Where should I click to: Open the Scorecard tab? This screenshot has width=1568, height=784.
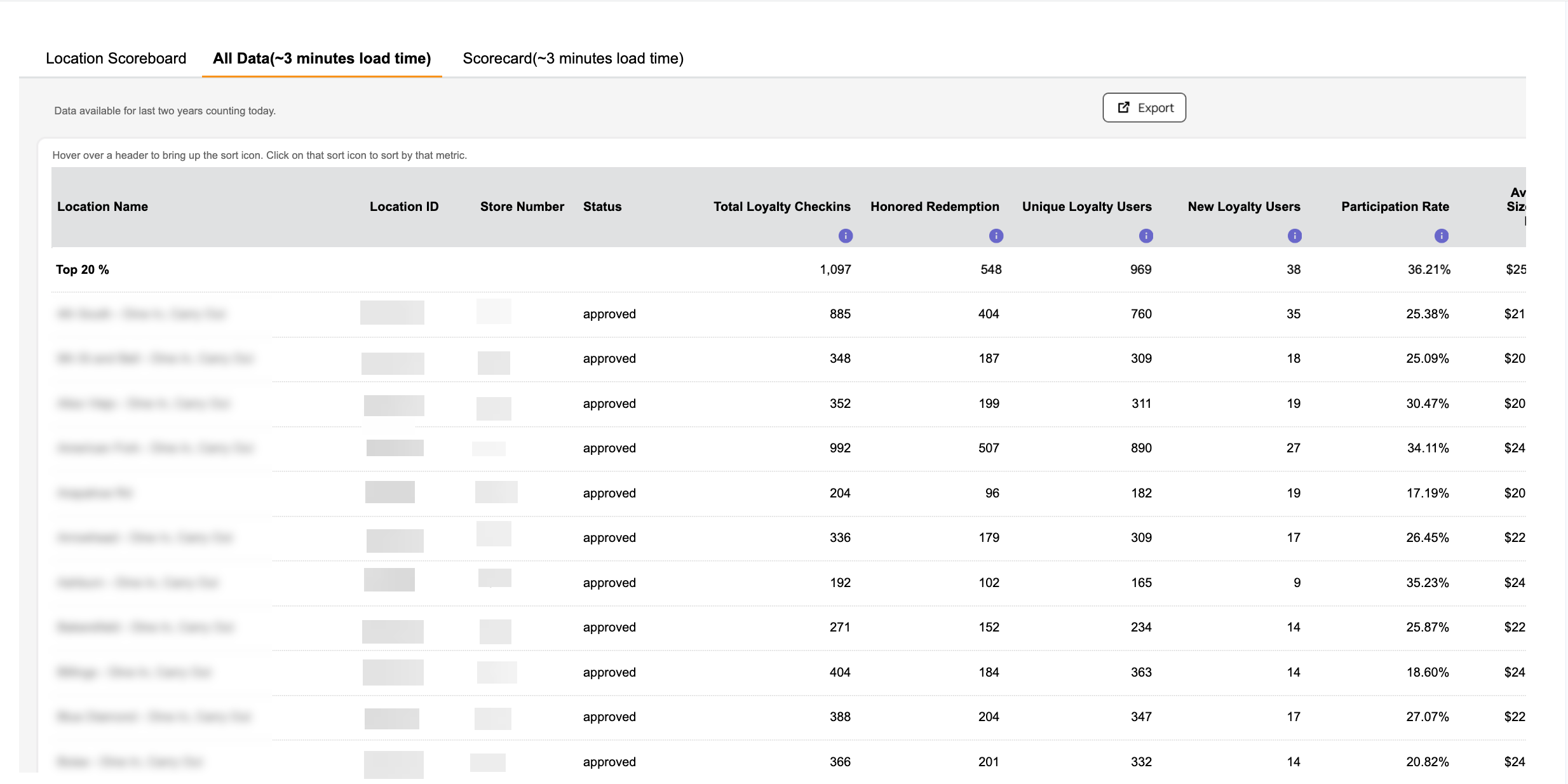[x=573, y=58]
